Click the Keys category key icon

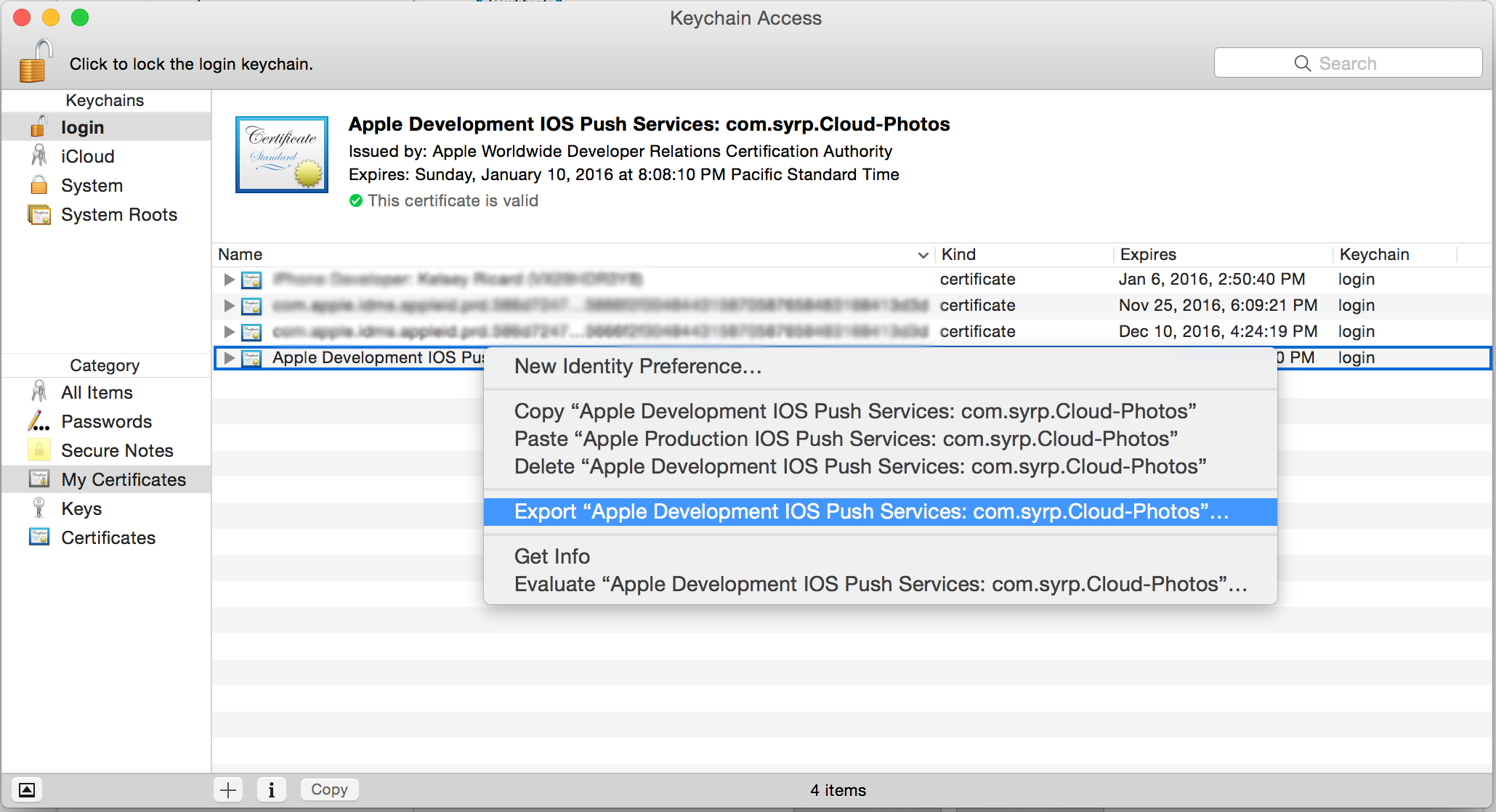pos(39,508)
